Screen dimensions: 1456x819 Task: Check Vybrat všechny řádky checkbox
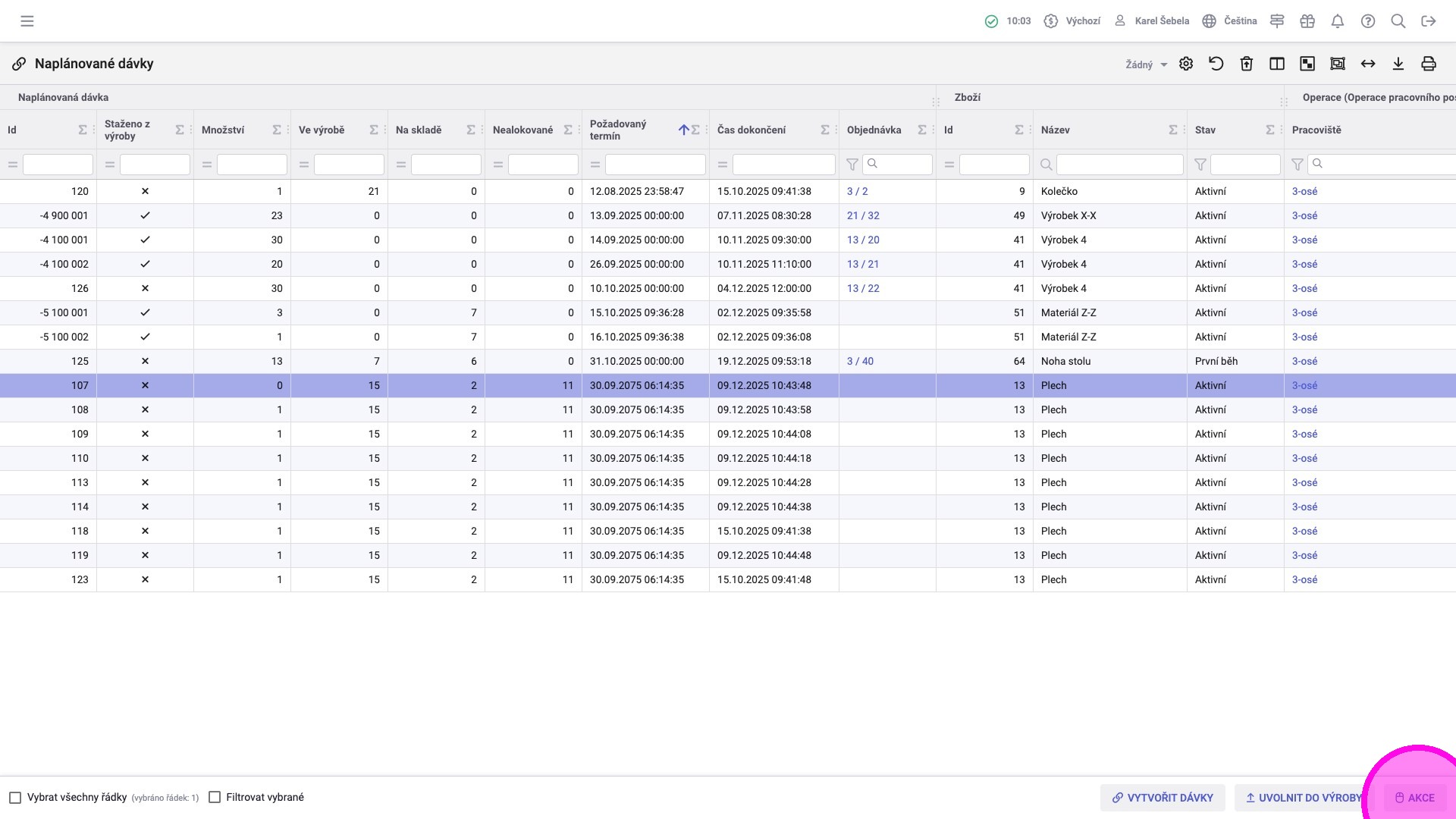point(15,798)
